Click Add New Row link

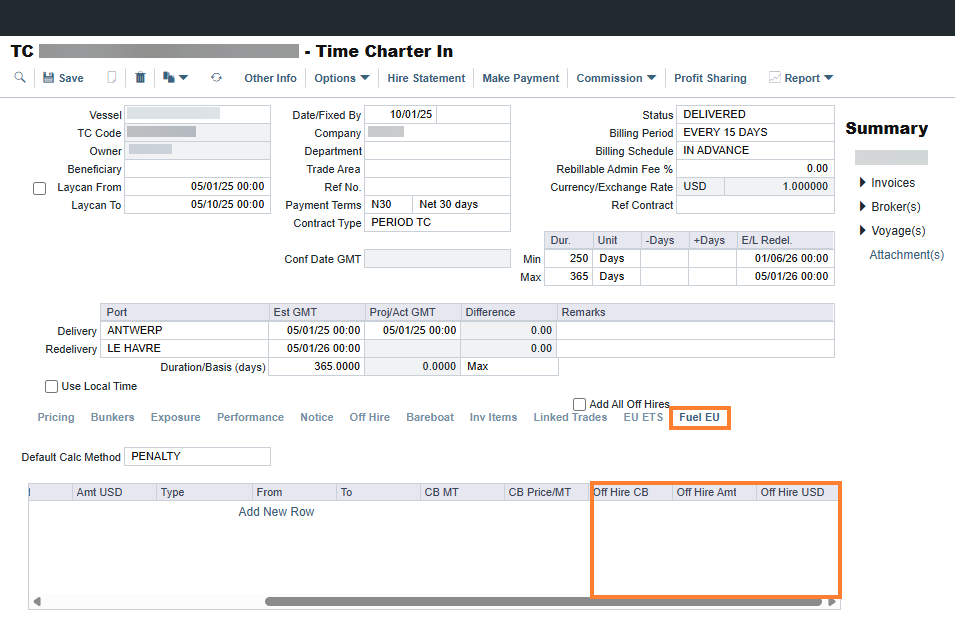[276, 512]
